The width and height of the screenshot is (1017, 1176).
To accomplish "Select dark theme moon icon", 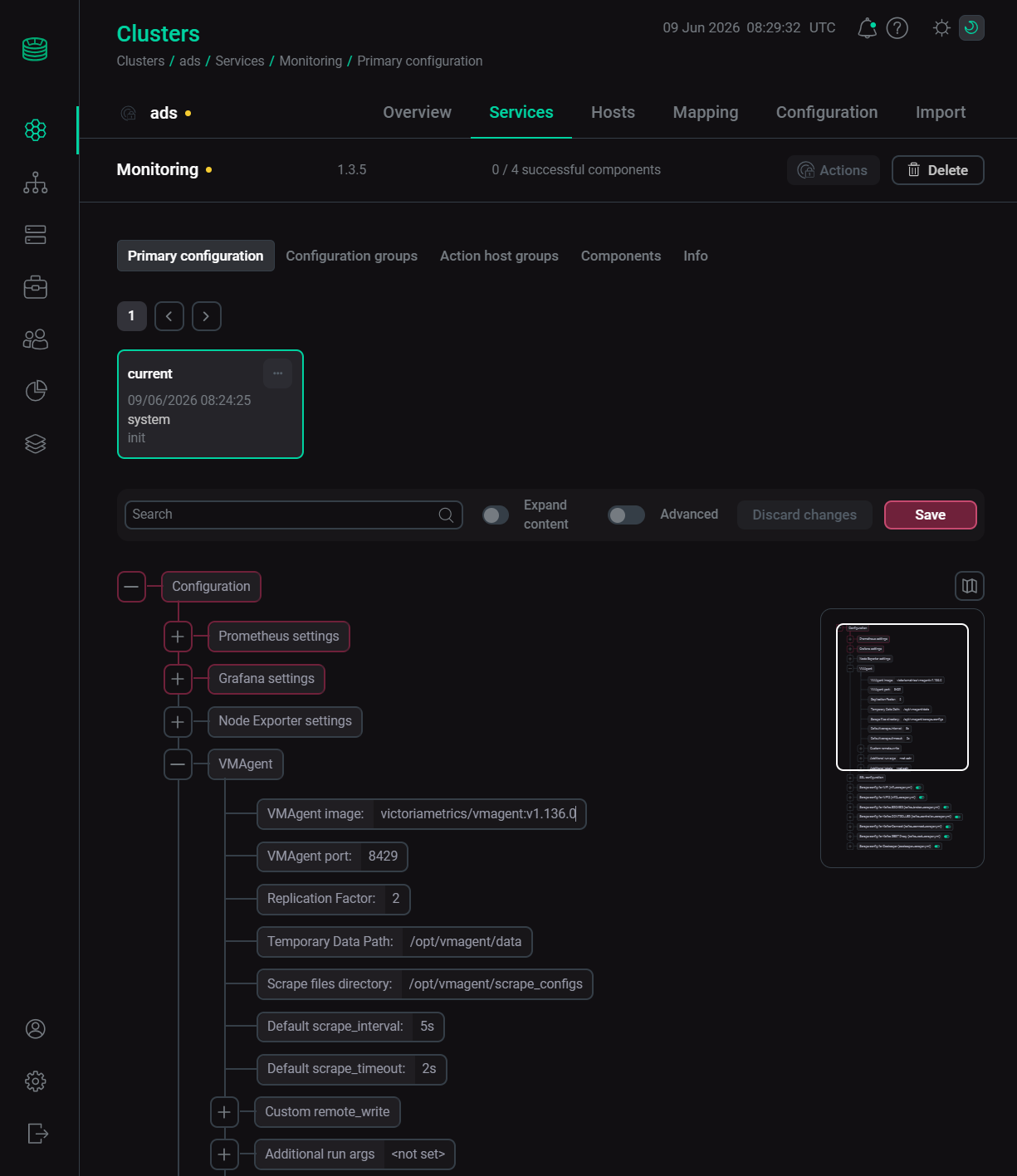I will [x=971, y=28].
